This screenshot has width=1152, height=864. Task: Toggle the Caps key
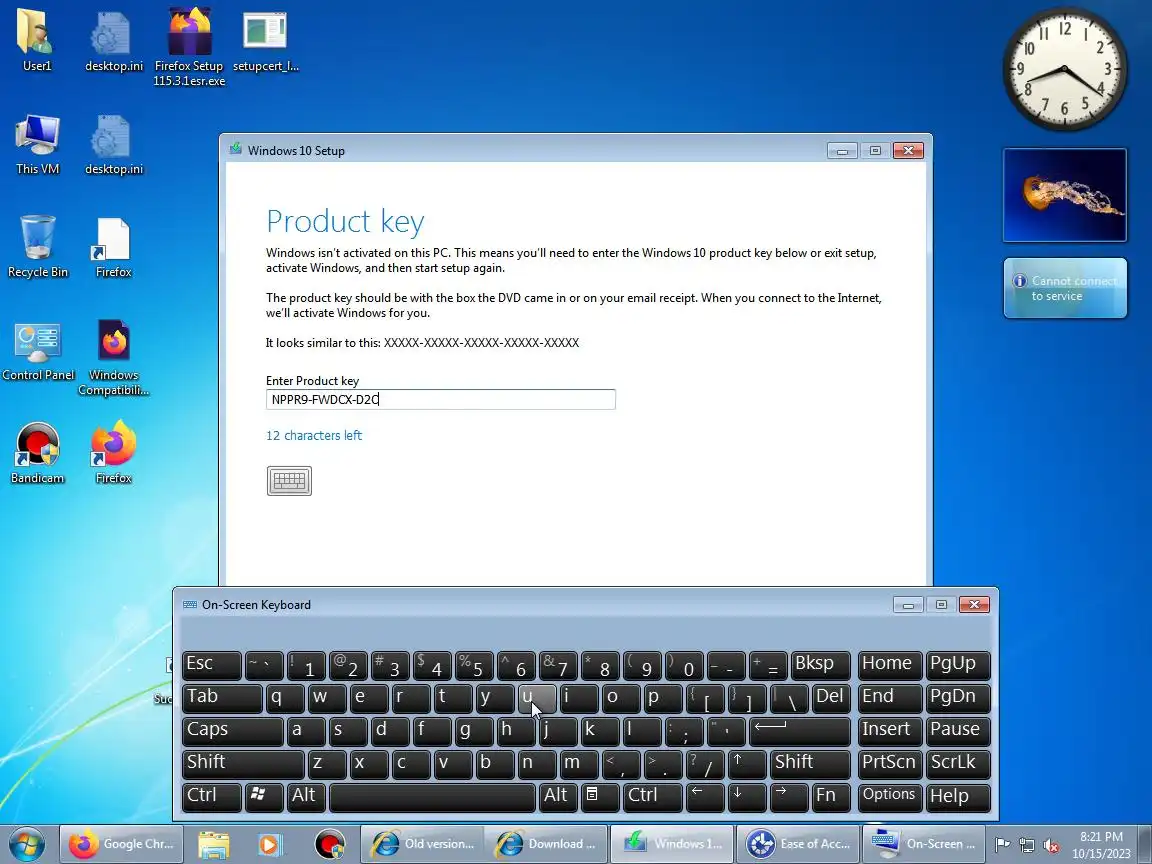pos(232,731)
